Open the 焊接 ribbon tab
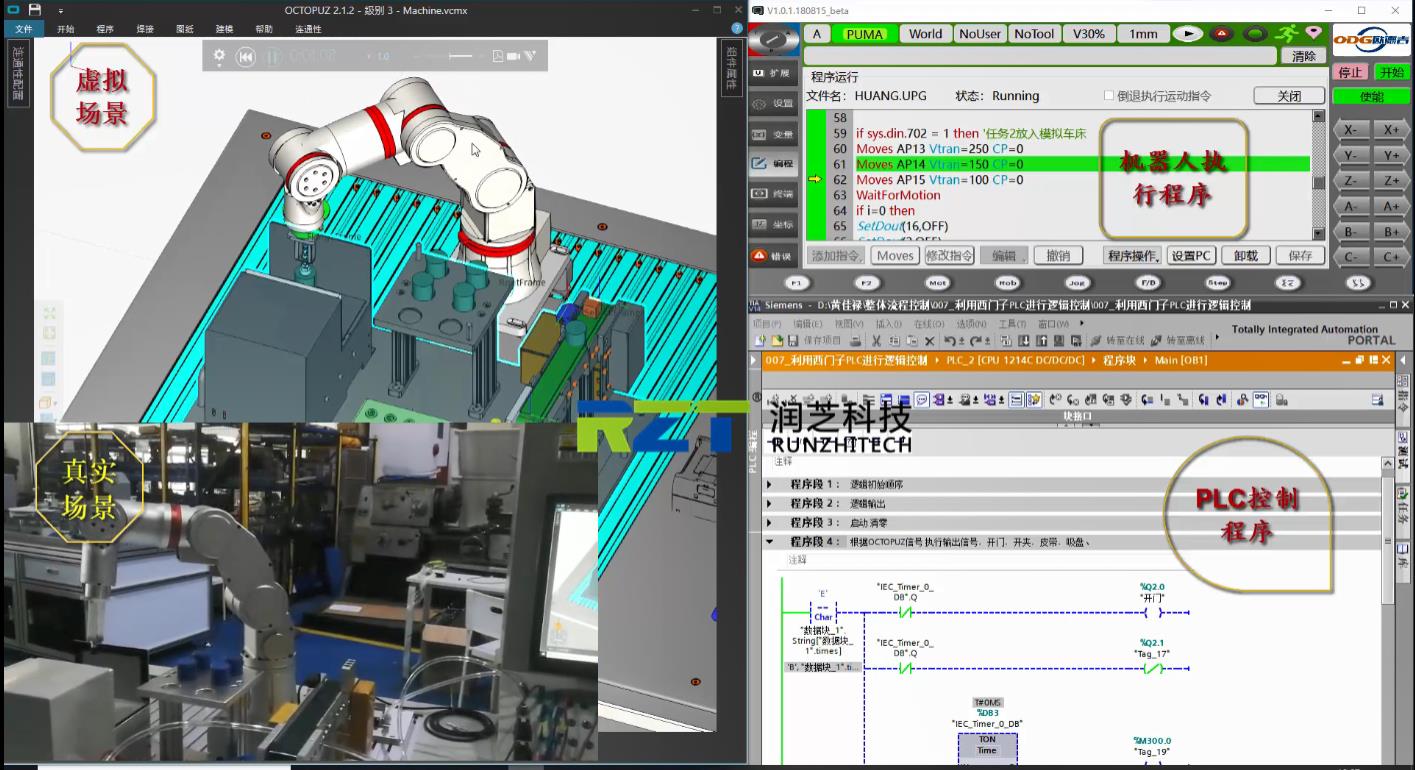This screenshot has height=770, width=1415. [x=145, y=29]
